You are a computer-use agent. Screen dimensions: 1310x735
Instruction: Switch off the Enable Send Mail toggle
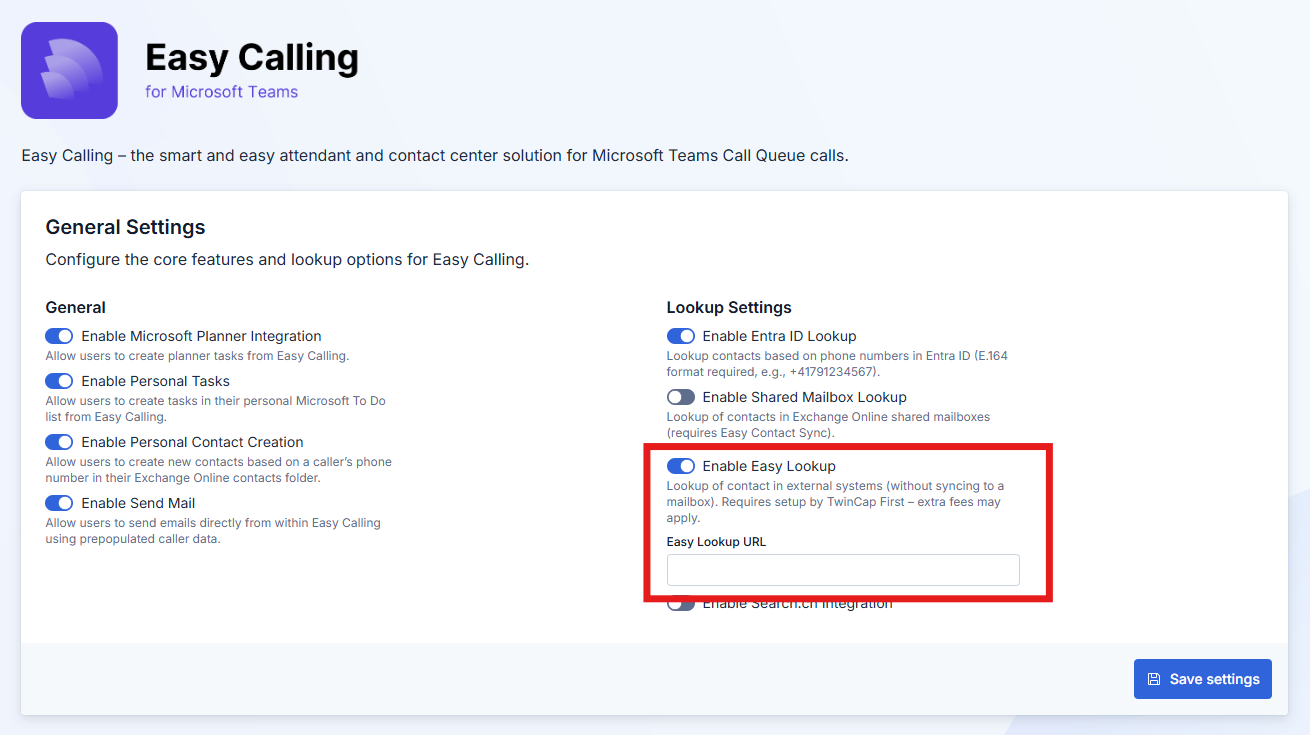coord(59,503)
